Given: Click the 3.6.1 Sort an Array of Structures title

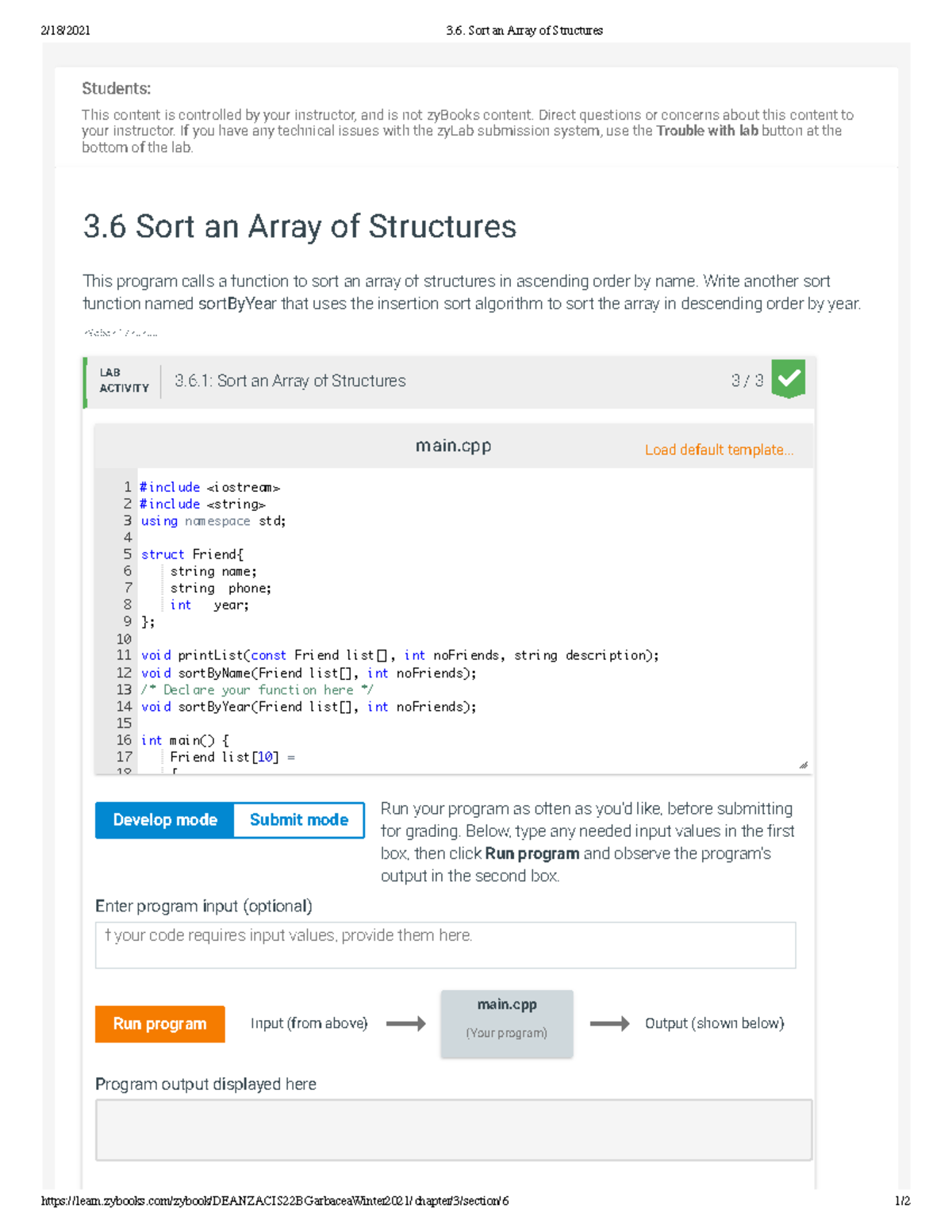Looking at the screenshot, I should point(290,381).
